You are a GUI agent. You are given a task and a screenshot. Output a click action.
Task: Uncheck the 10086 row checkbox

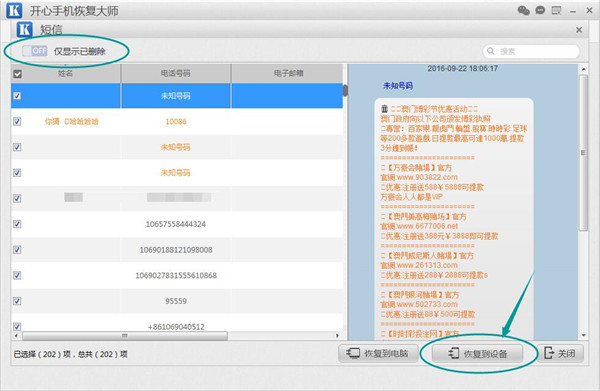click(x=17, y=122)
